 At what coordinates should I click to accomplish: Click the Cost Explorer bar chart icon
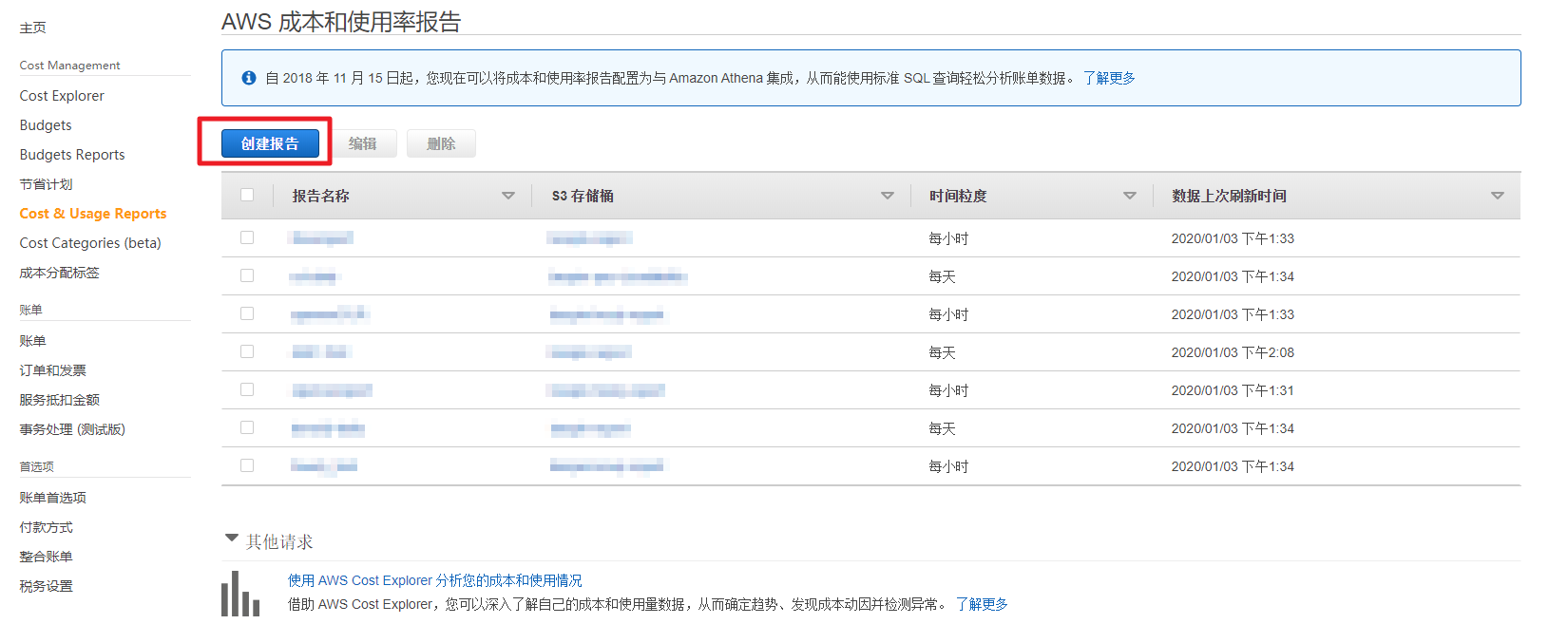point(239,595)
